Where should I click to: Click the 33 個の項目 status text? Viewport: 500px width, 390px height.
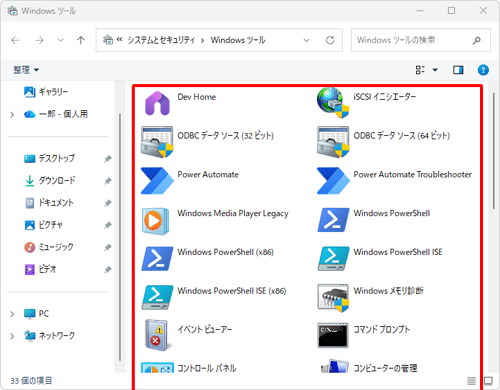coord(31,381)
